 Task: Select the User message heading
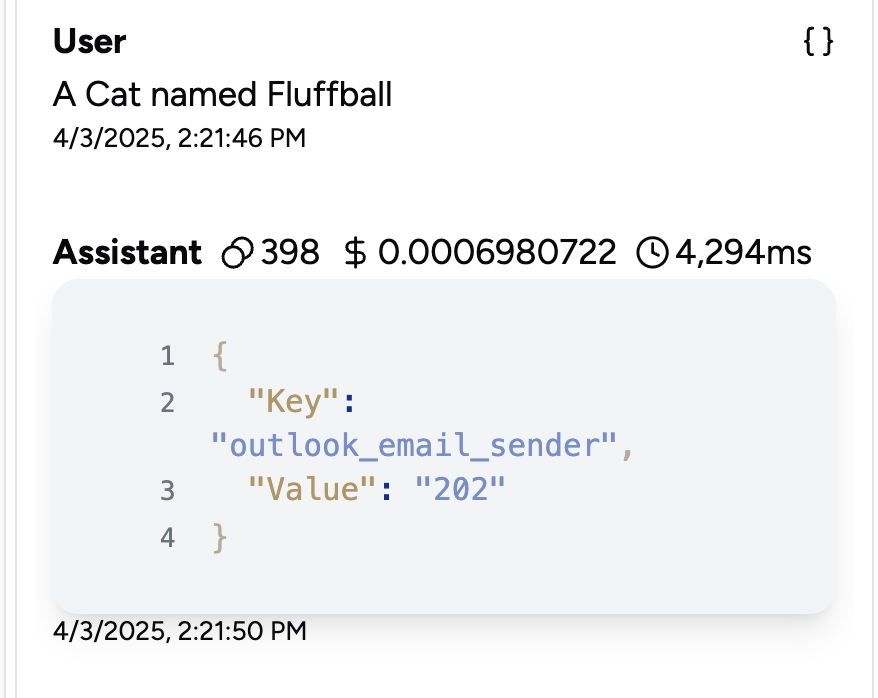click(x=90, y=41)
